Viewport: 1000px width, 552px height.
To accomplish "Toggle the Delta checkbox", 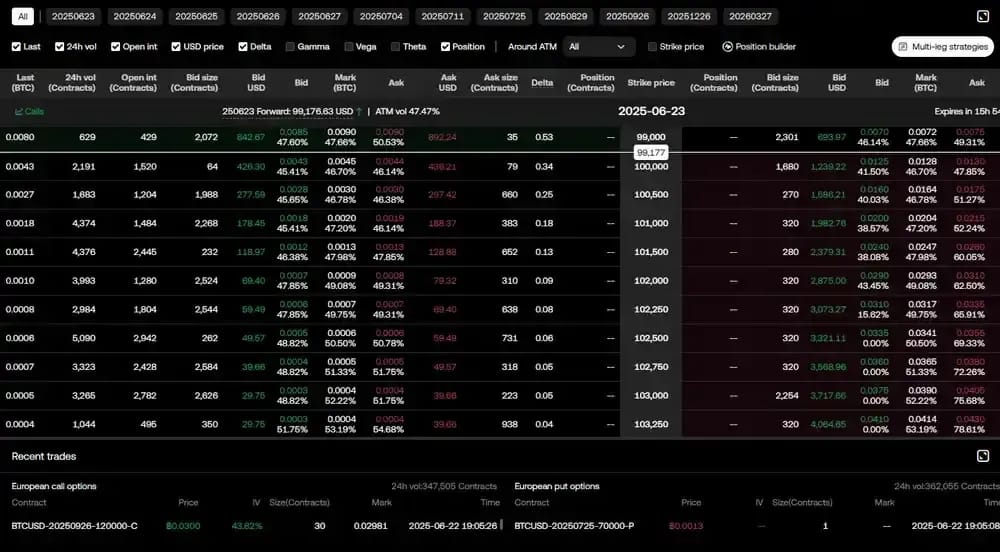I will tap(243, 47).
